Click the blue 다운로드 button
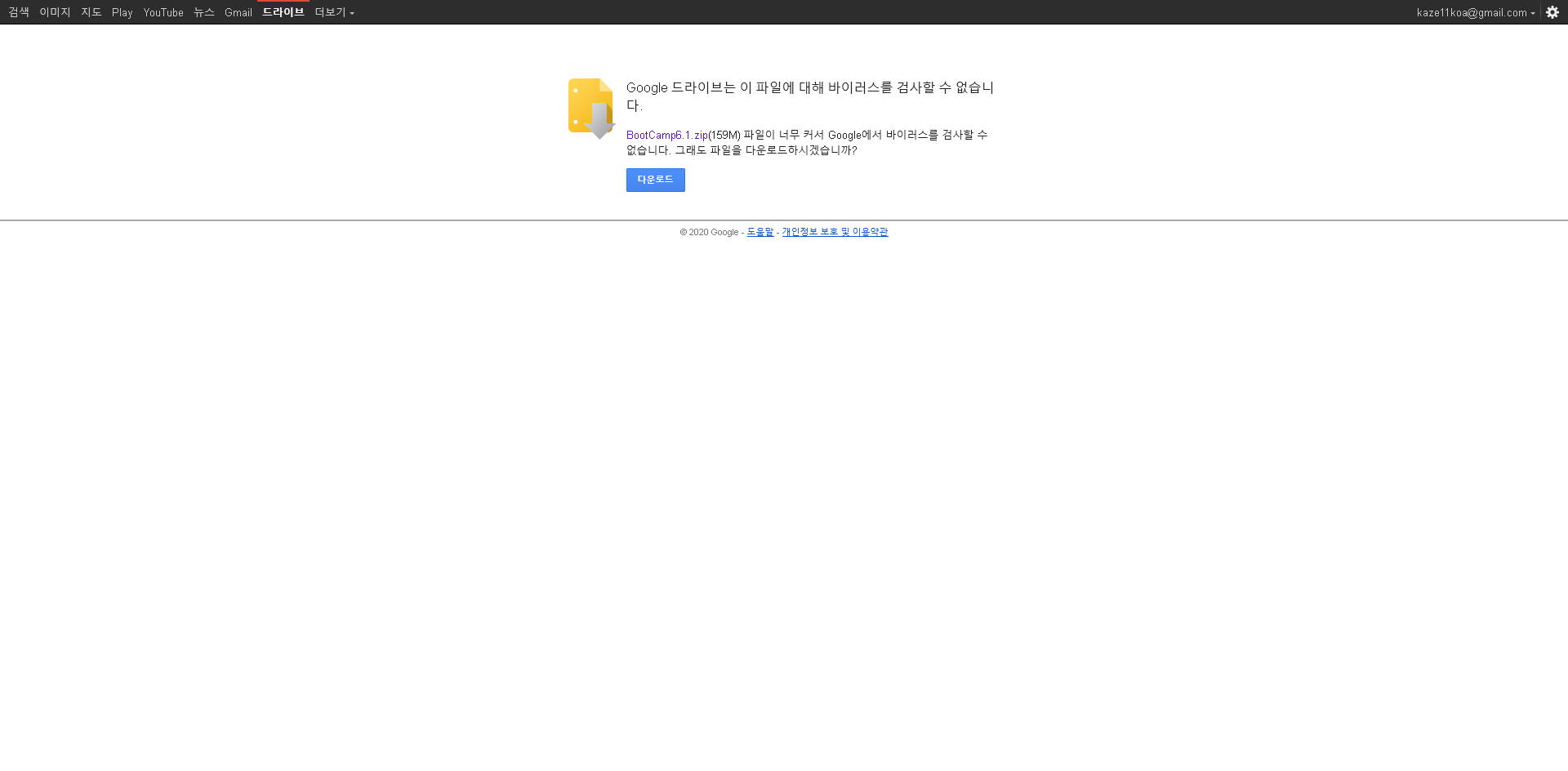The width and height of the screenshot is (1568, 771). [x=656, y=180]
